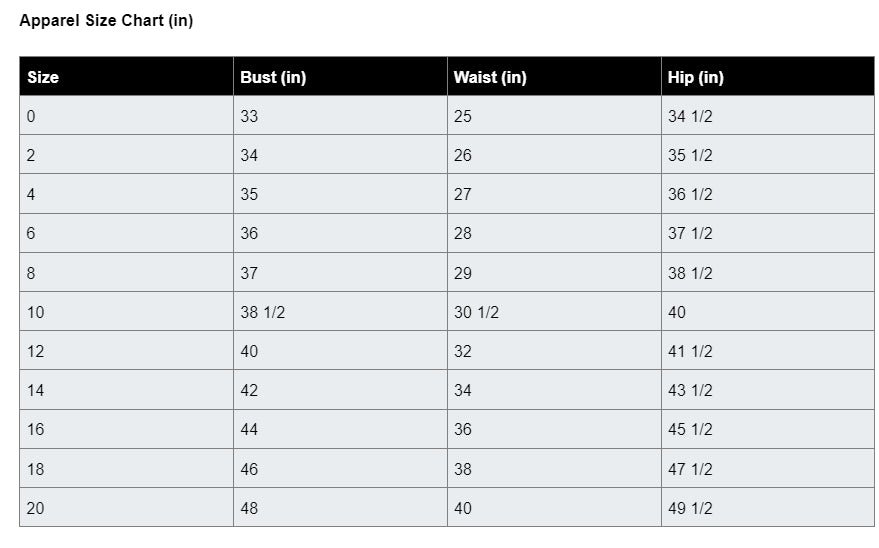Click the size 0 cell
Screen dimensions: 879x548
tap(31, 116)
